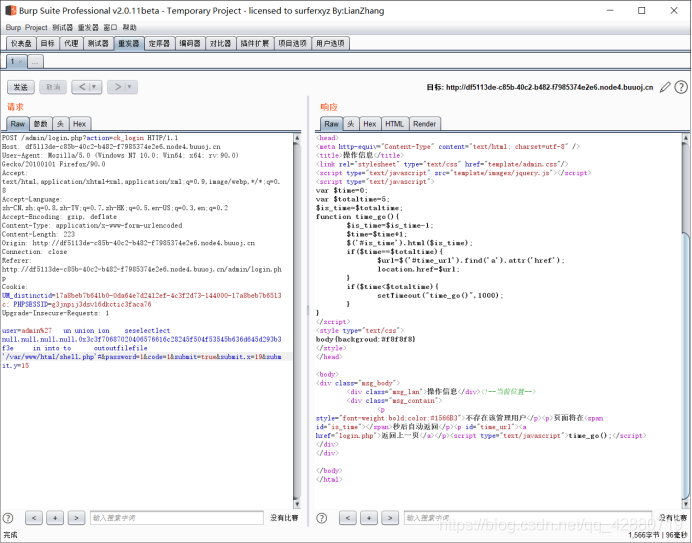This screenshot has height=543, width=692.
Task: Click response search next match button
Action: point(390,518)
